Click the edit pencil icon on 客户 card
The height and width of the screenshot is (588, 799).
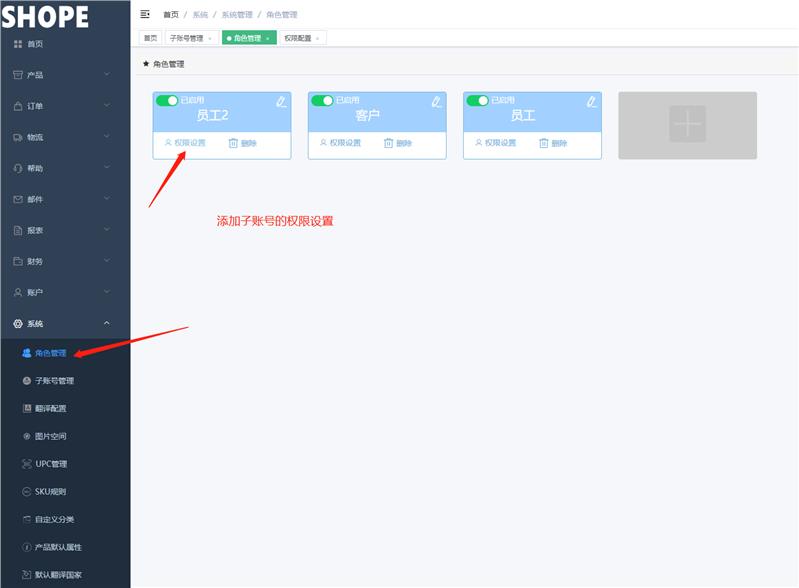[436, 102]
